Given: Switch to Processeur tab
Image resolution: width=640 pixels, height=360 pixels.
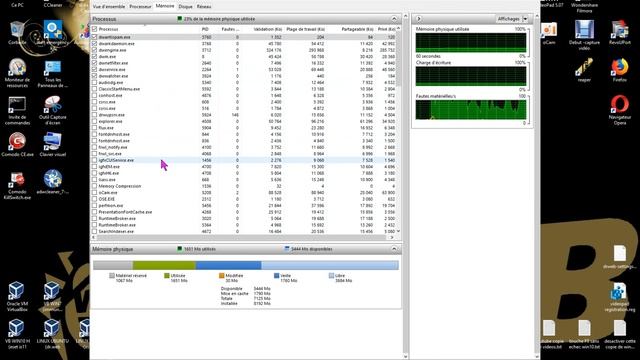Looking at the screenshot, I should [x=140, y=7].
